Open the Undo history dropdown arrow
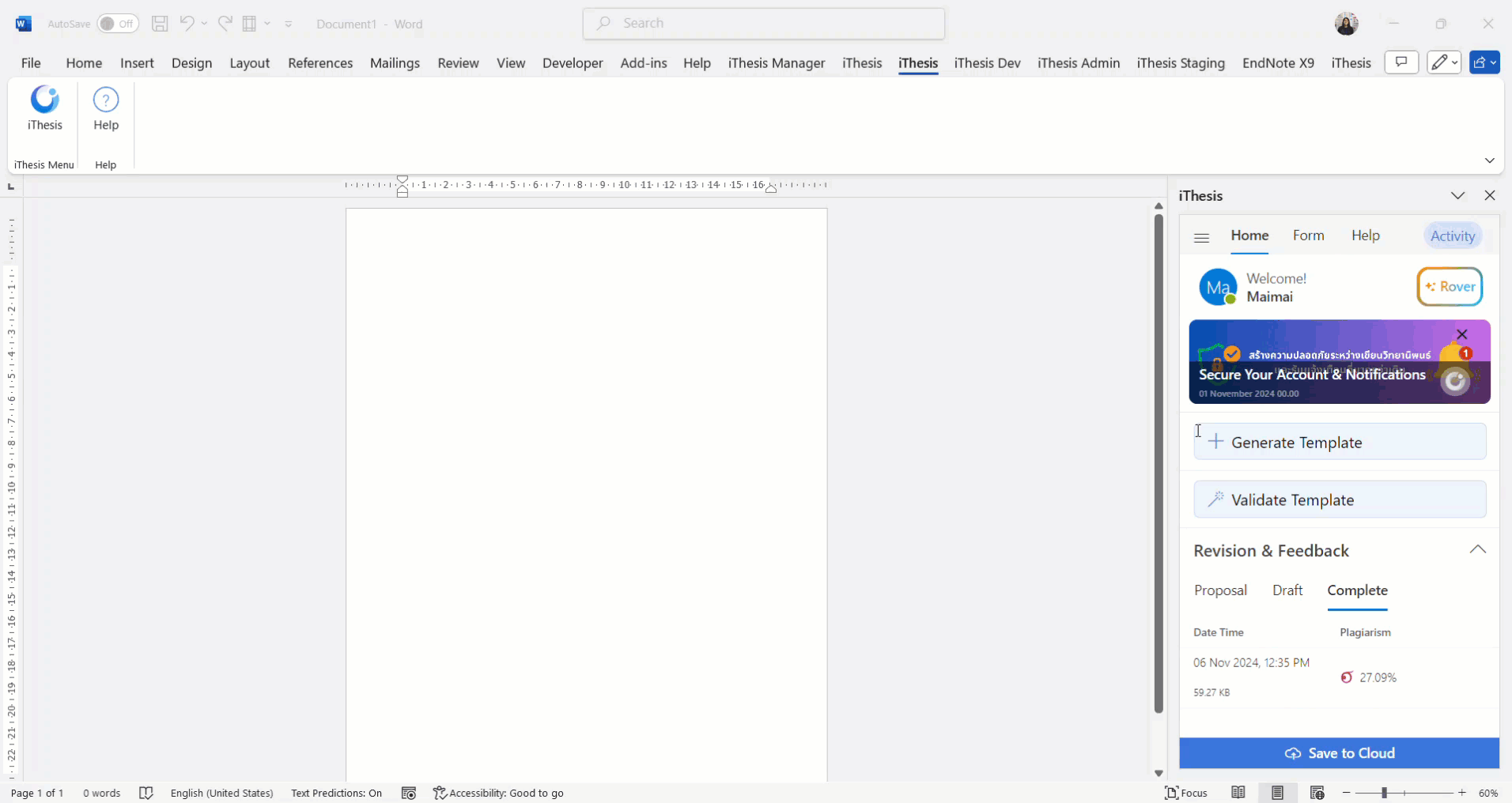The image size is (1512, 803). click(204, 24)
